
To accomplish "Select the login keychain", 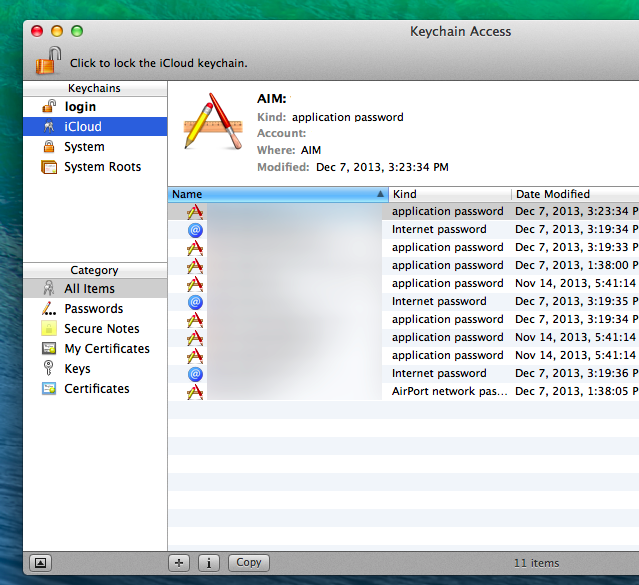I will click(95, 106).
